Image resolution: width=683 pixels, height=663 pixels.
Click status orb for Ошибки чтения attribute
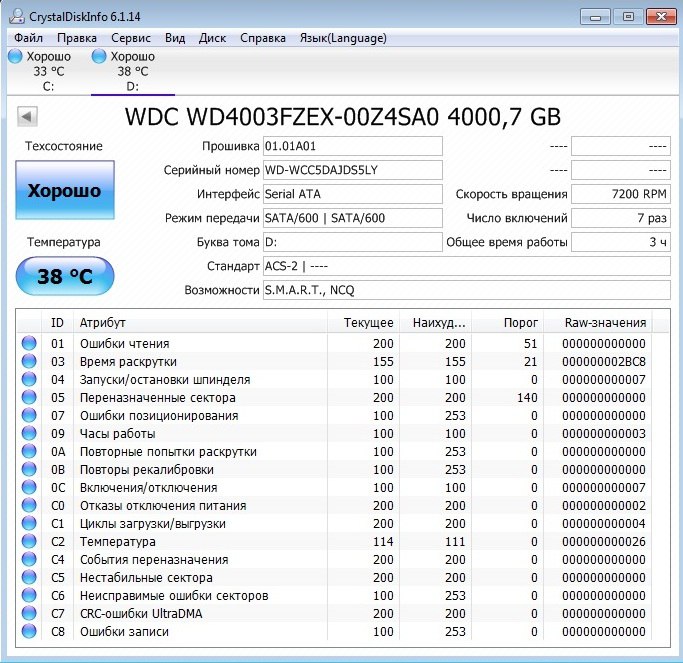(x=28, y=344)
